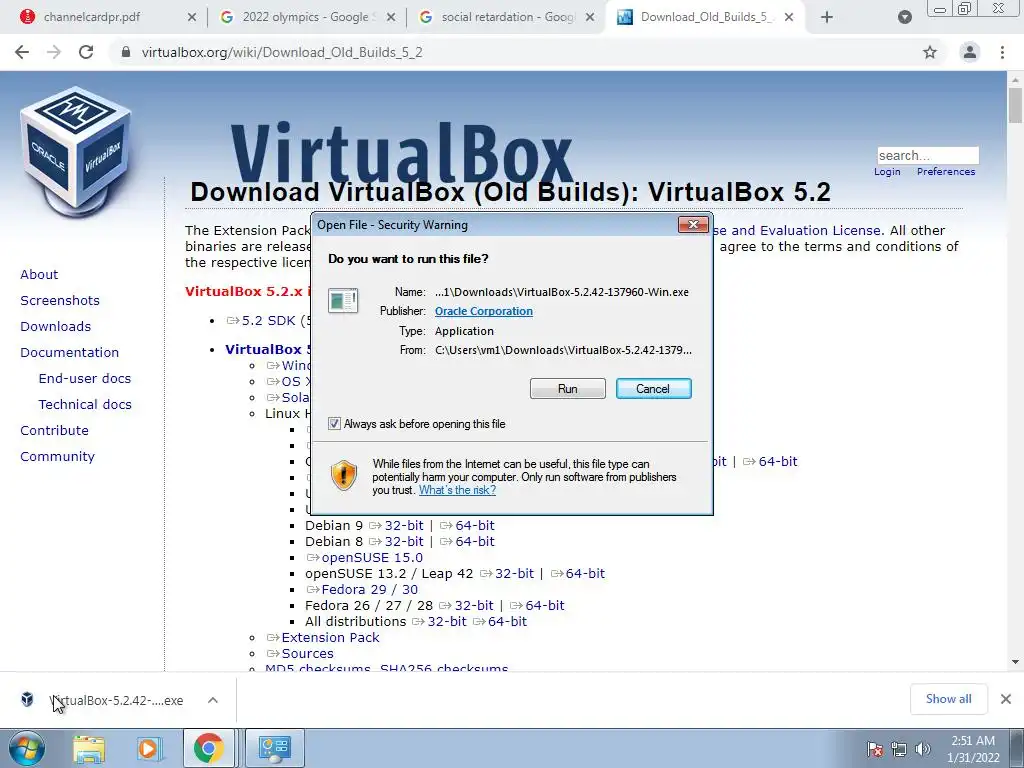This screenshot has width=1024, height=768.
Task: Download Debian 8 64-bit package
Action: coord(467,541)
